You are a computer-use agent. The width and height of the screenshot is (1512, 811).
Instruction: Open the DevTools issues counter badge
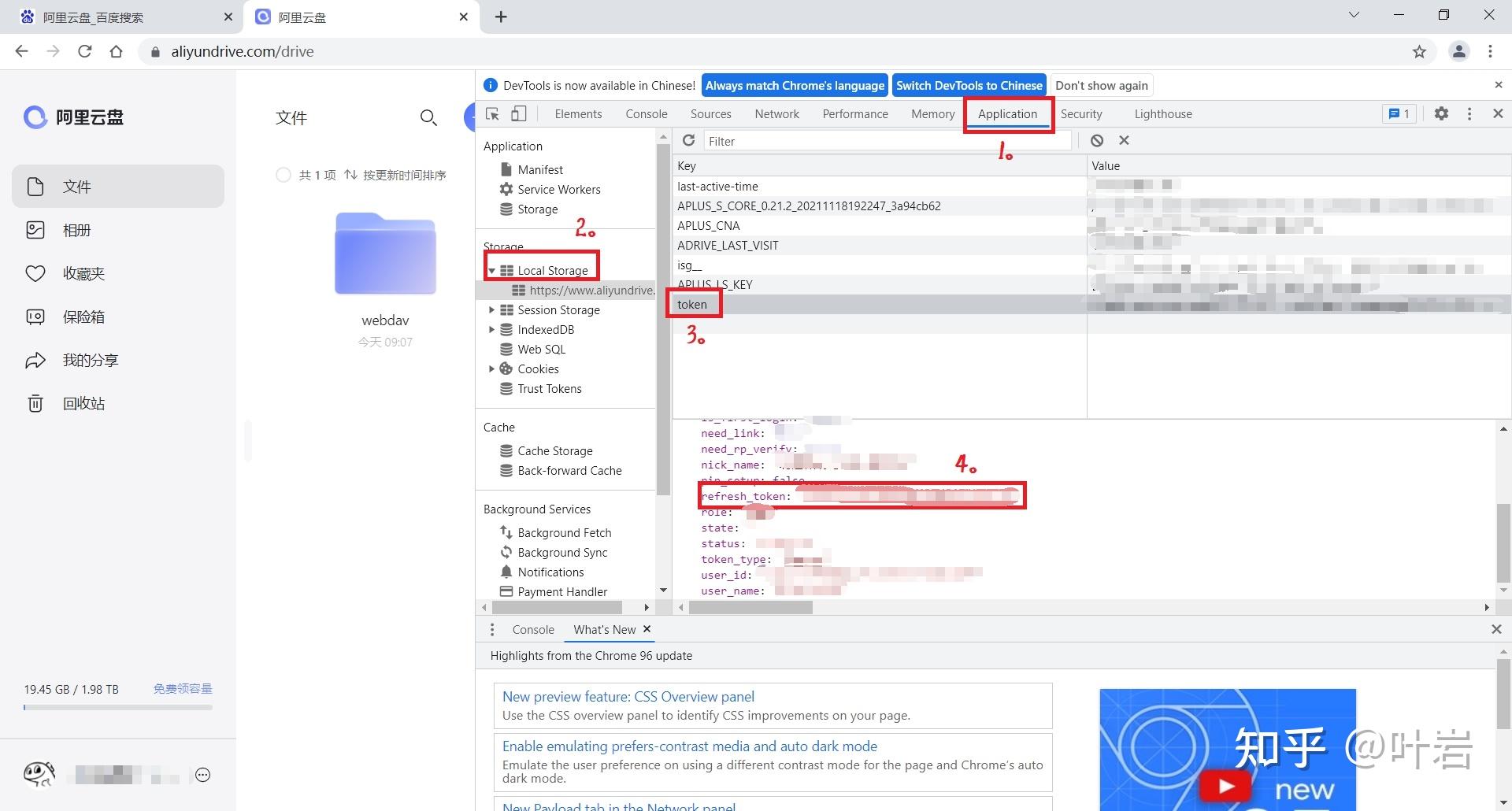click(x=1399, y=113)
